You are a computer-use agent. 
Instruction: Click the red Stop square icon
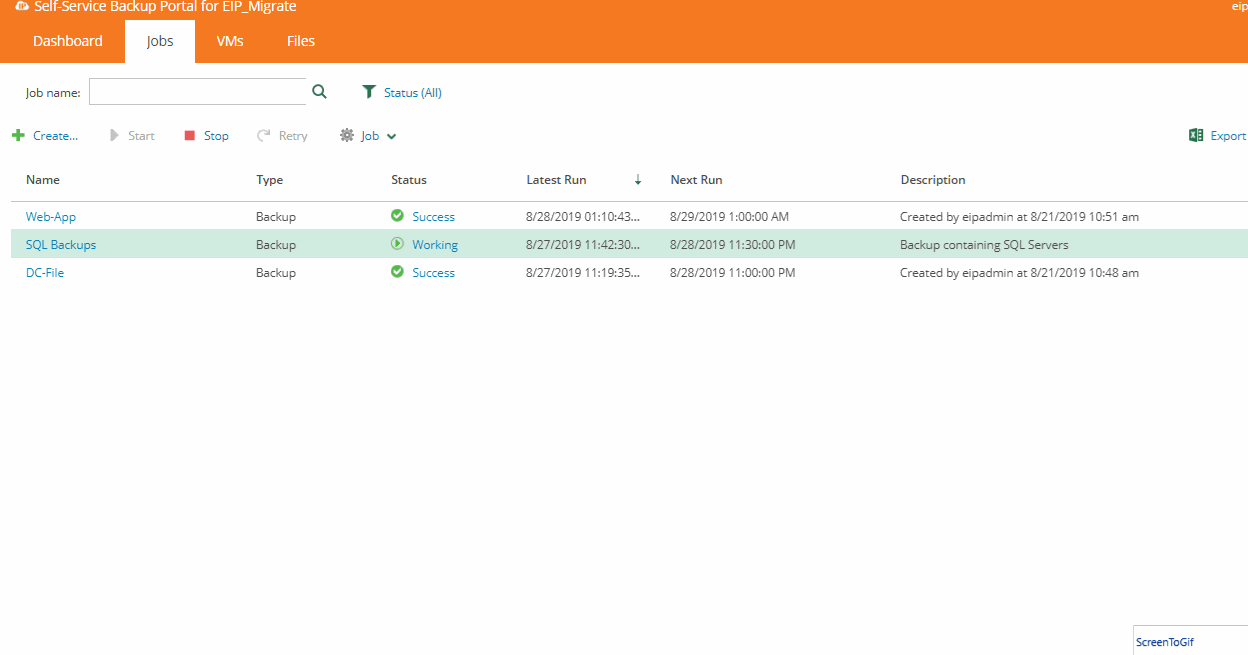190,136
